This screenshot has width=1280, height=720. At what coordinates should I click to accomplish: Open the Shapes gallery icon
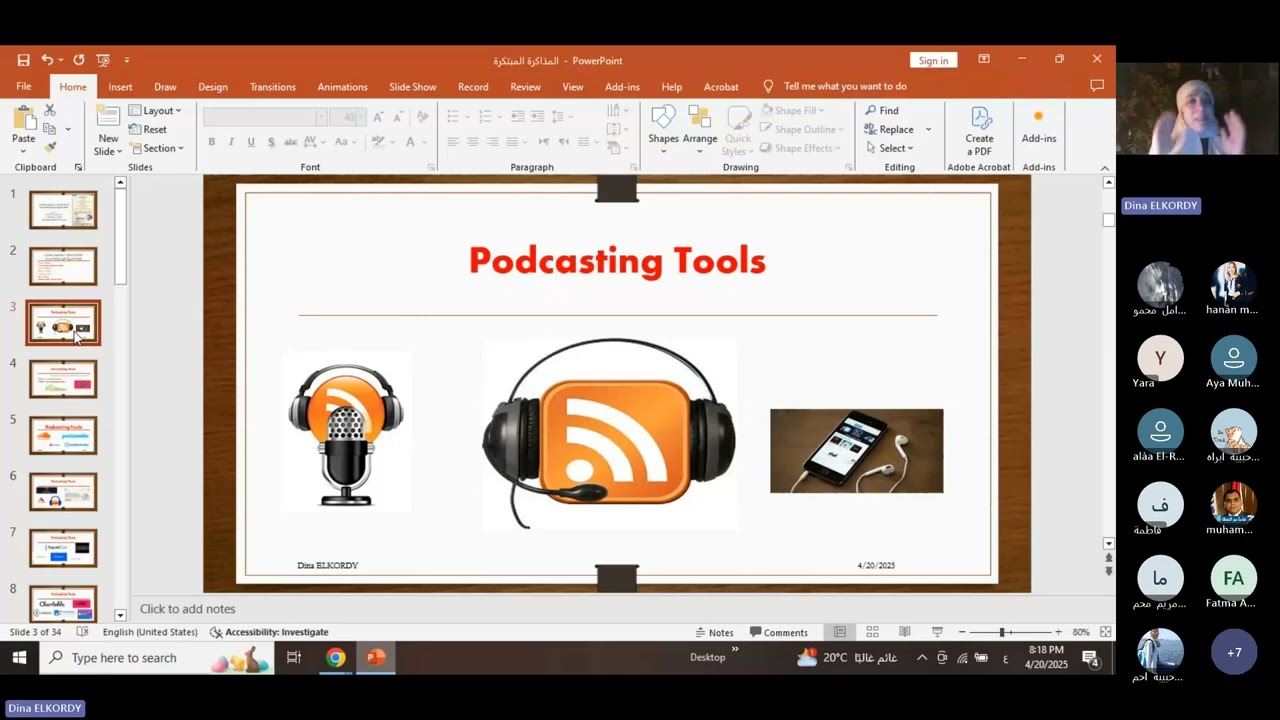(663, 118)
